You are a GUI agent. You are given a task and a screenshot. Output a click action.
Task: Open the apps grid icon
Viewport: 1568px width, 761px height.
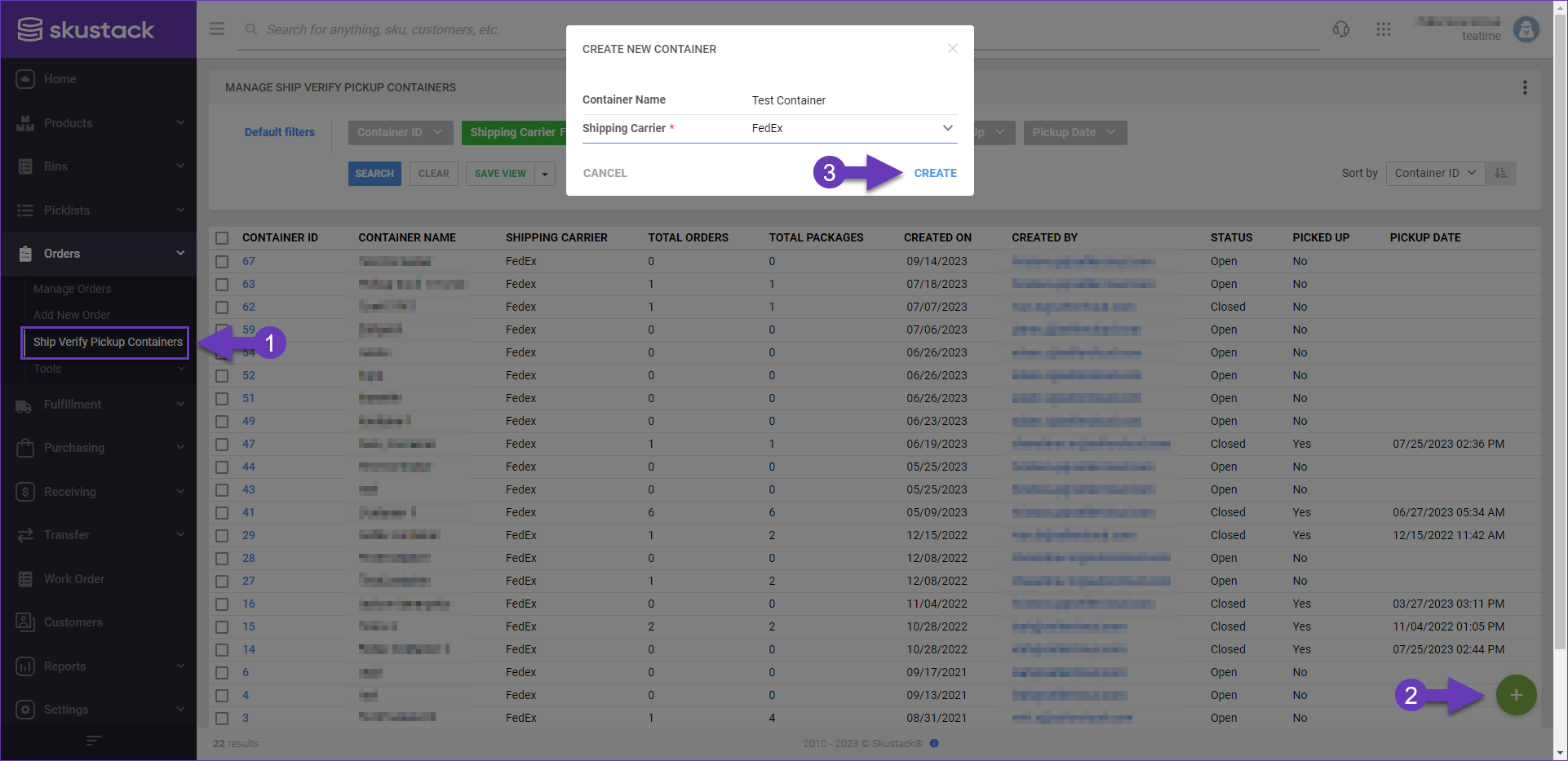[1384, 29]
